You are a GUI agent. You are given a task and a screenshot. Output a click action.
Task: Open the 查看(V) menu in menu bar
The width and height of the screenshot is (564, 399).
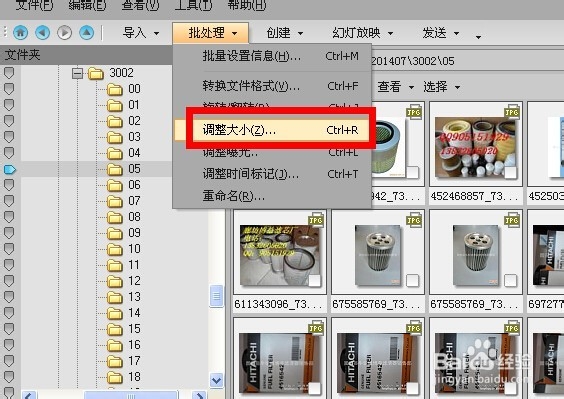pos(140,5)
